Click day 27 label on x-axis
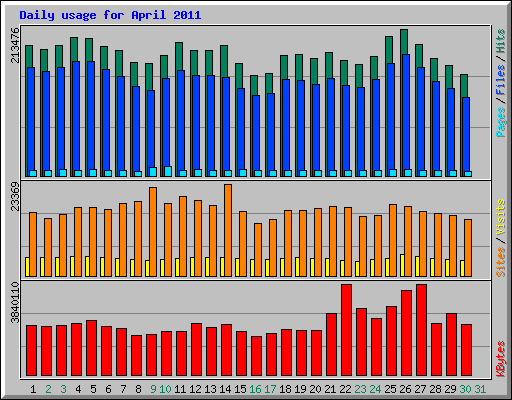This screenshot has width=512, height=400. [x=420, y=389]
